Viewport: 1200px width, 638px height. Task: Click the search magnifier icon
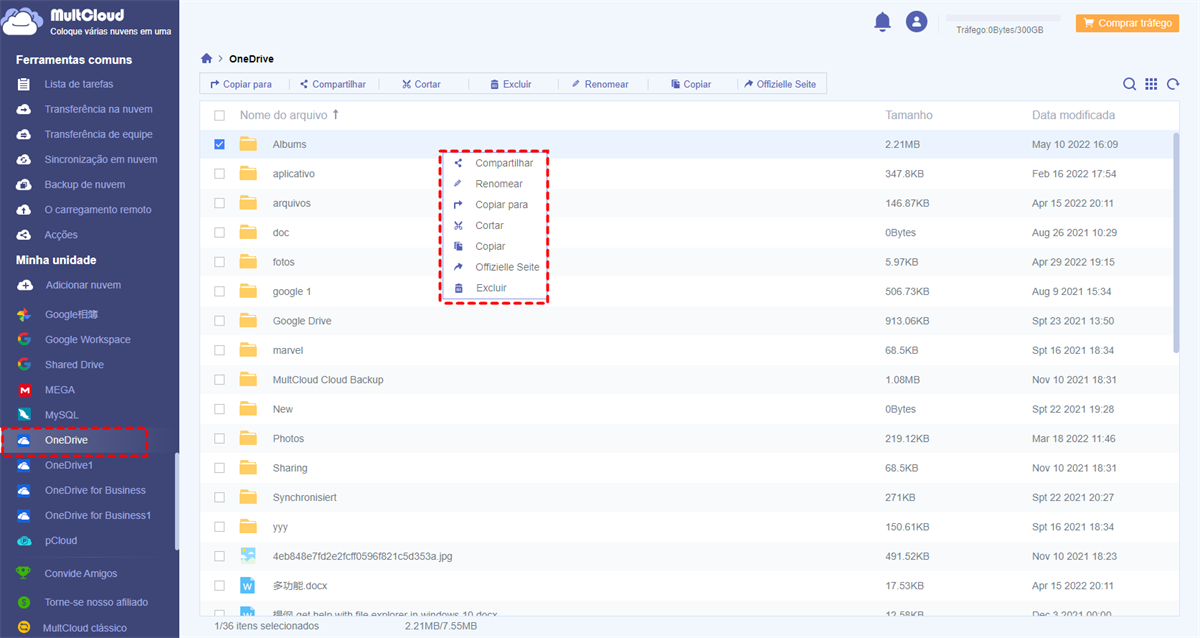pyautogui.click(x=1129, y=84)
